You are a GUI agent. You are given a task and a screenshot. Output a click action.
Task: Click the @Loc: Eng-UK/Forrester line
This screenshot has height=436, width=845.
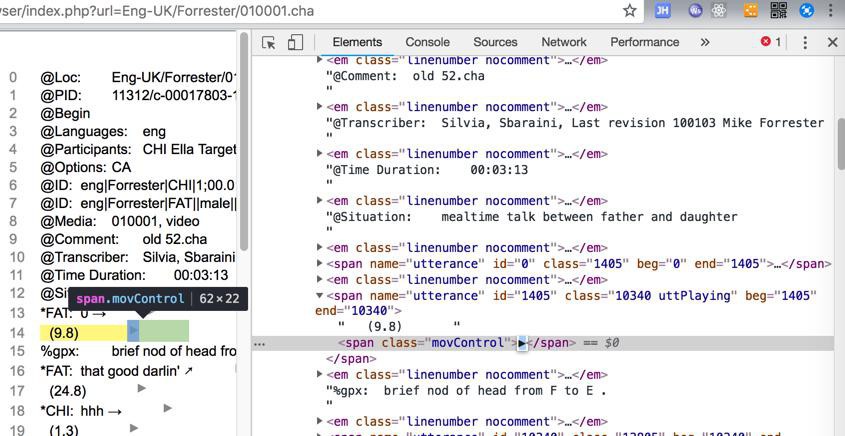point(138,77)
